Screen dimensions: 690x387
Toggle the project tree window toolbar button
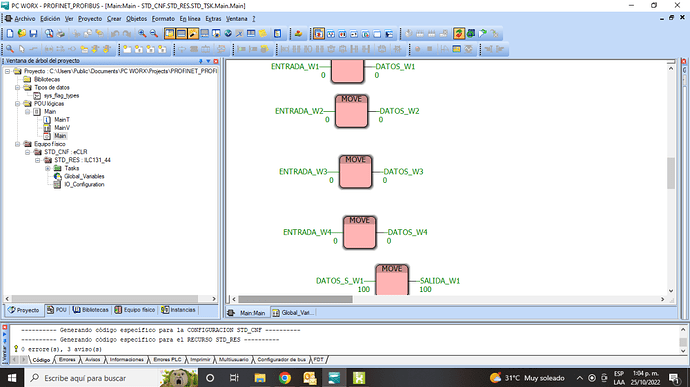pos(169,33)
